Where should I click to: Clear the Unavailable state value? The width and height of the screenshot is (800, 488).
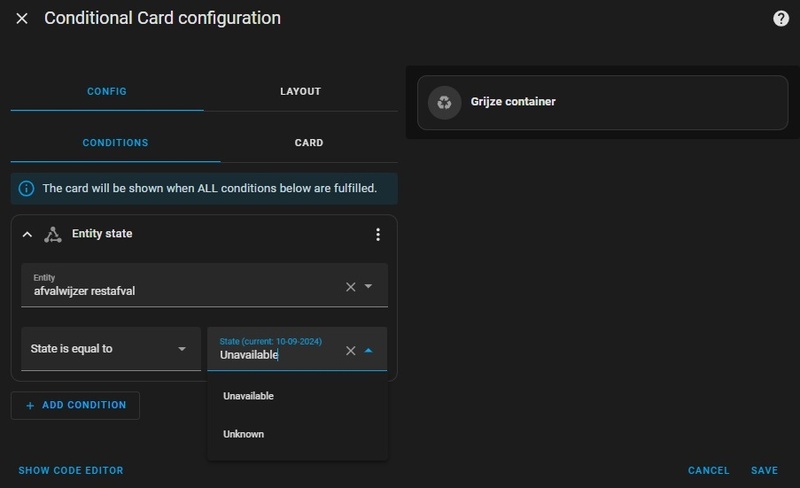pyautogui.click(x=350, y=351)
